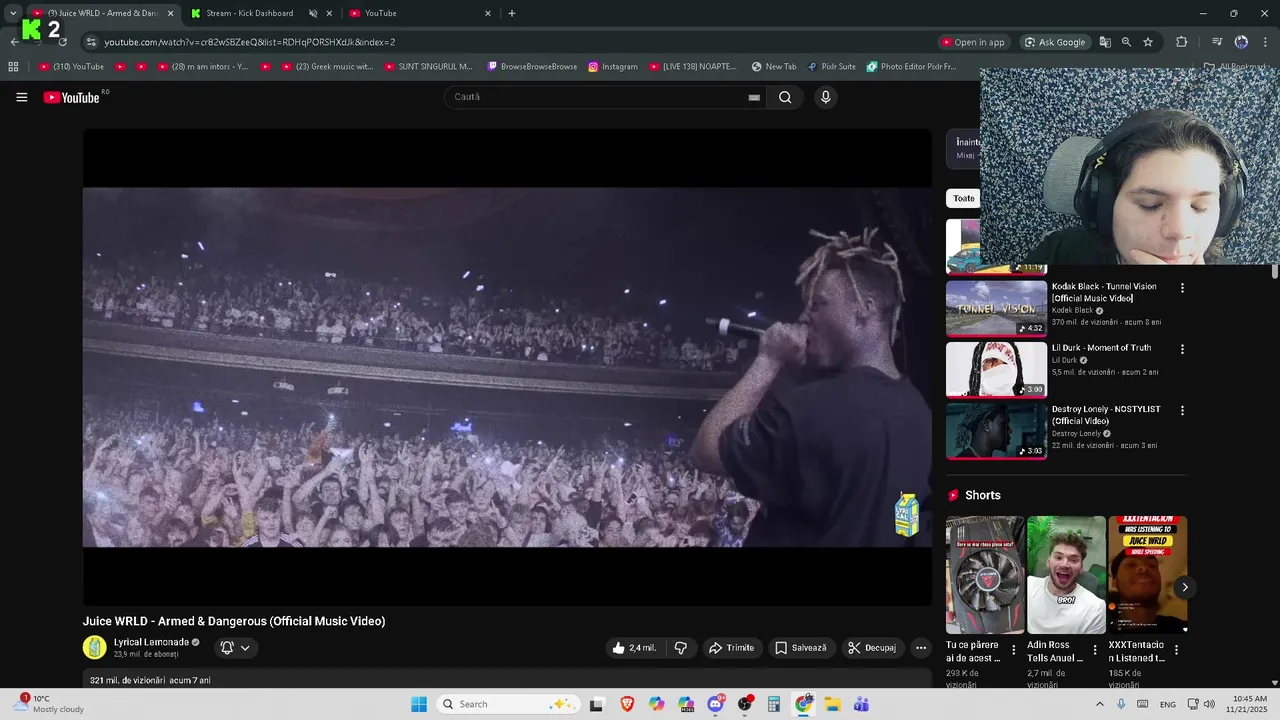Open the options menu for the Adin Ross short
Screen dimensions: 1280x720
pos(1095,650)
